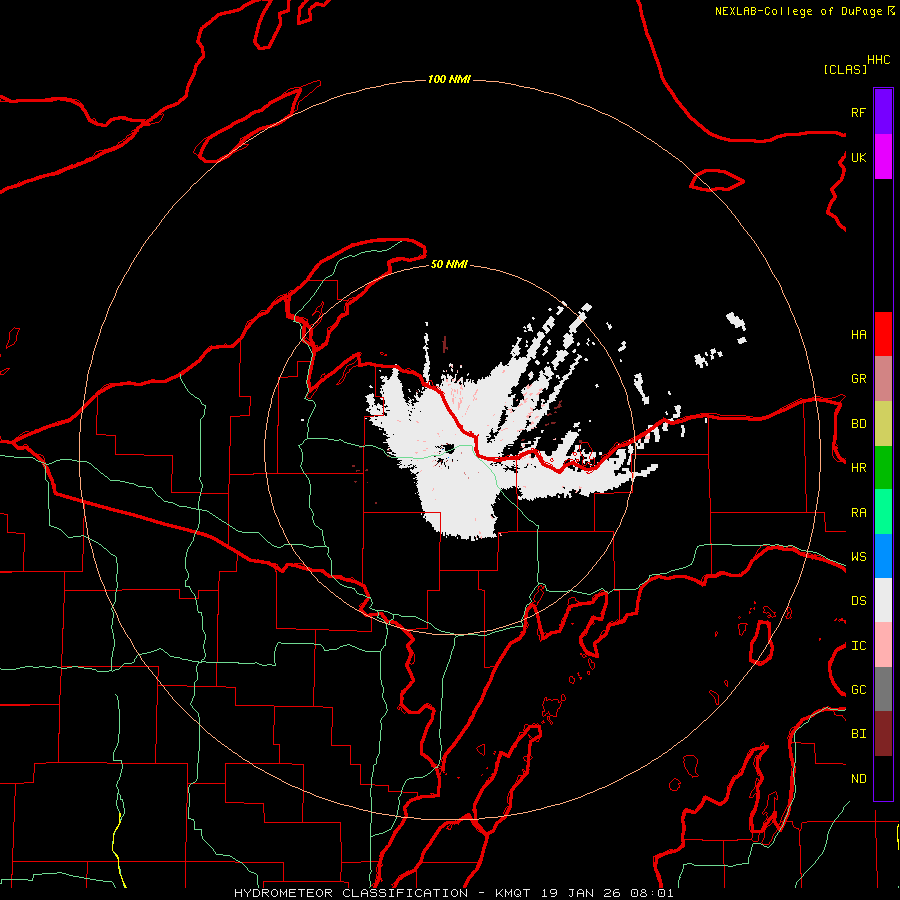Click the Hydrometeor Classification KMQT caption
Screen dimensions: 900x900
453,893
